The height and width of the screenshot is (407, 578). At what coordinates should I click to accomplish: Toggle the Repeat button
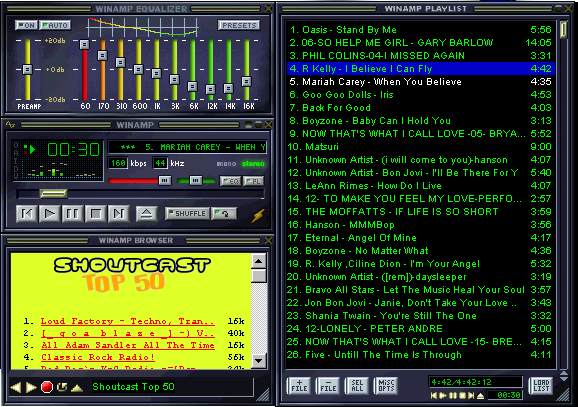pyautogui.click(x=224, y=213)
